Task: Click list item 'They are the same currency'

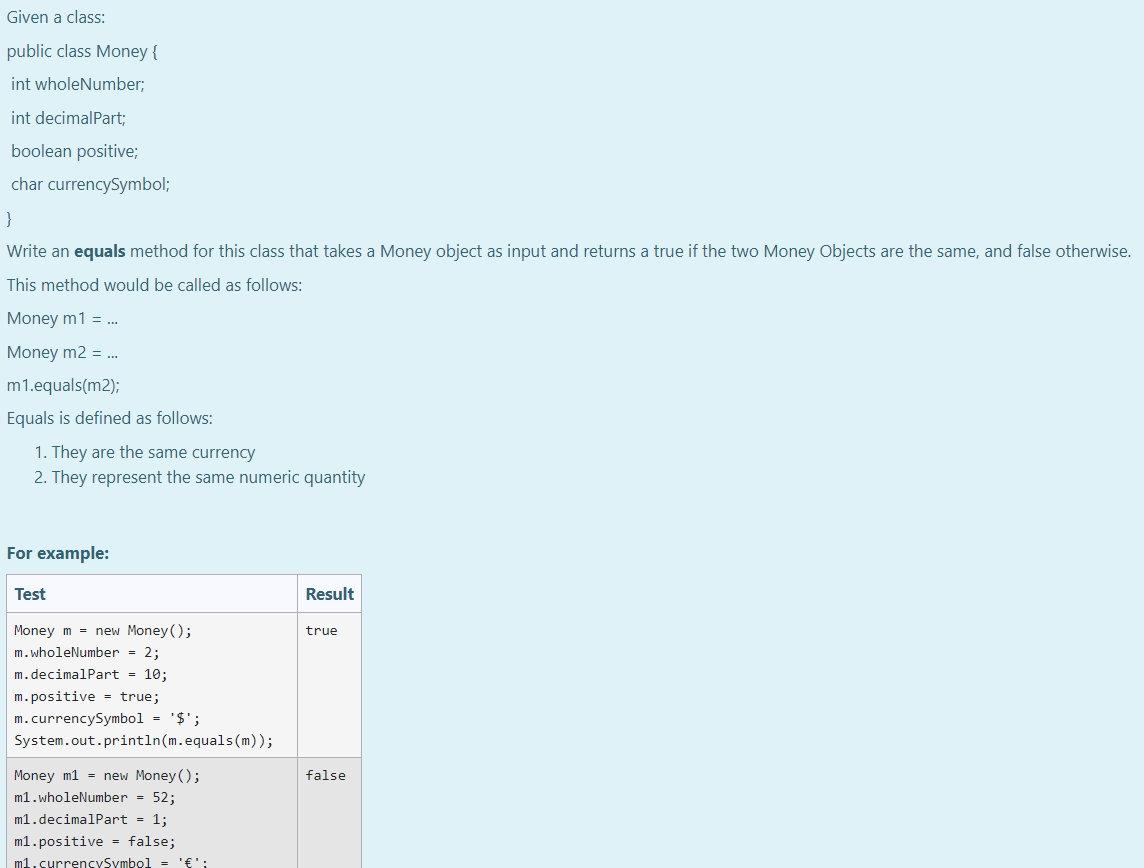Action: (153, 452)
